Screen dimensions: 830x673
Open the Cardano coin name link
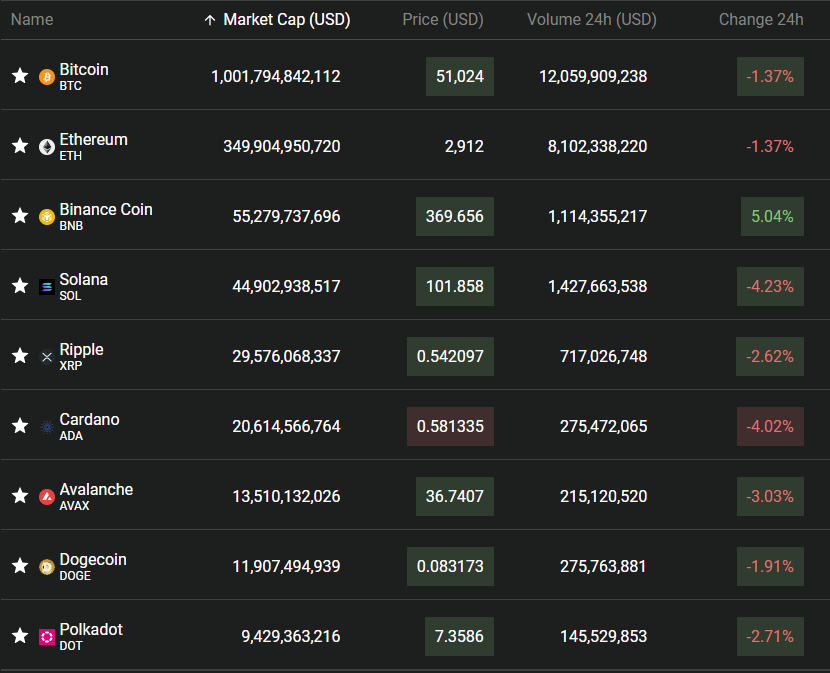89,419
